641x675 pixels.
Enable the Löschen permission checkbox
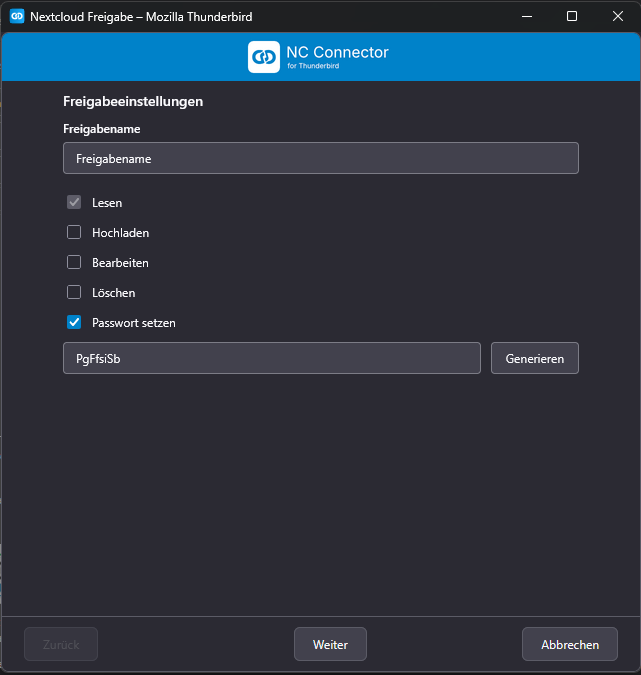74,292
